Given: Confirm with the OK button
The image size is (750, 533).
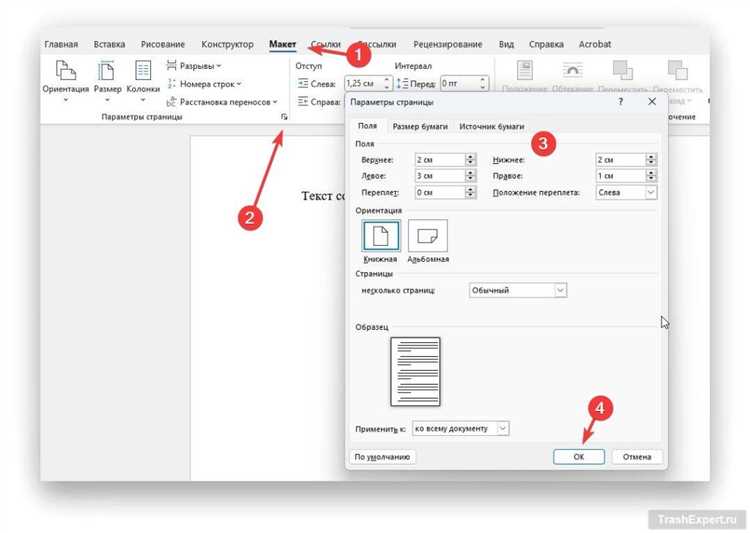Looking at the screenshot, I should pos(579,457).
